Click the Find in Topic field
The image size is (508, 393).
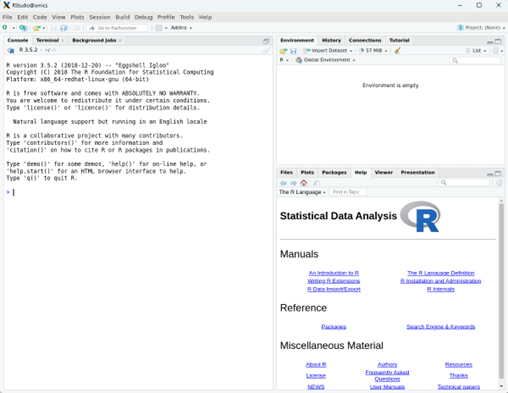point(348,192)
